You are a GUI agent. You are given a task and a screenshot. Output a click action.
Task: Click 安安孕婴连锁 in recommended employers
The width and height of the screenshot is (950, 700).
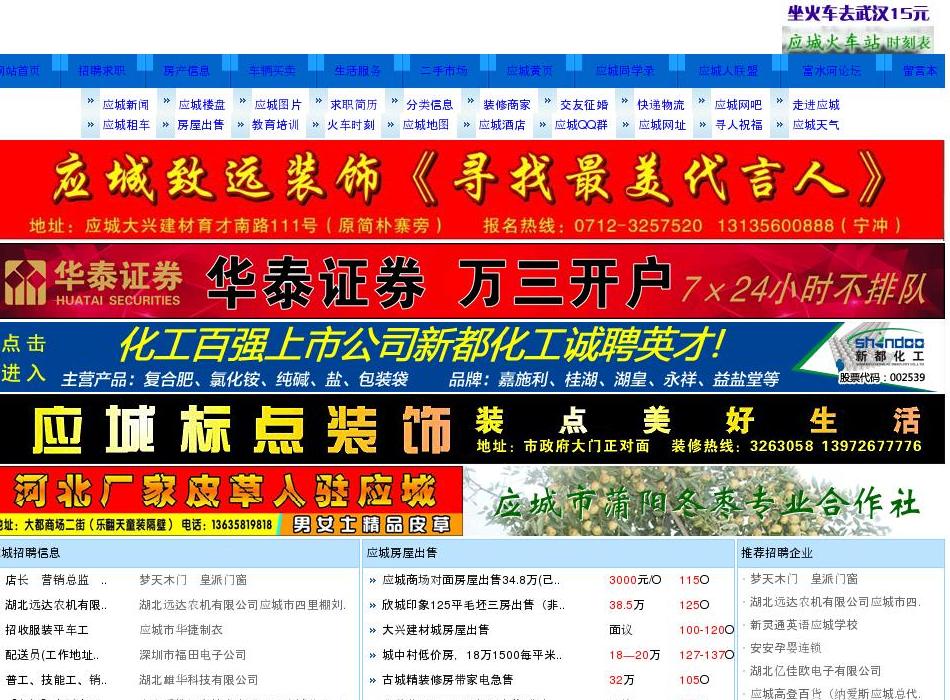(785, 648)
